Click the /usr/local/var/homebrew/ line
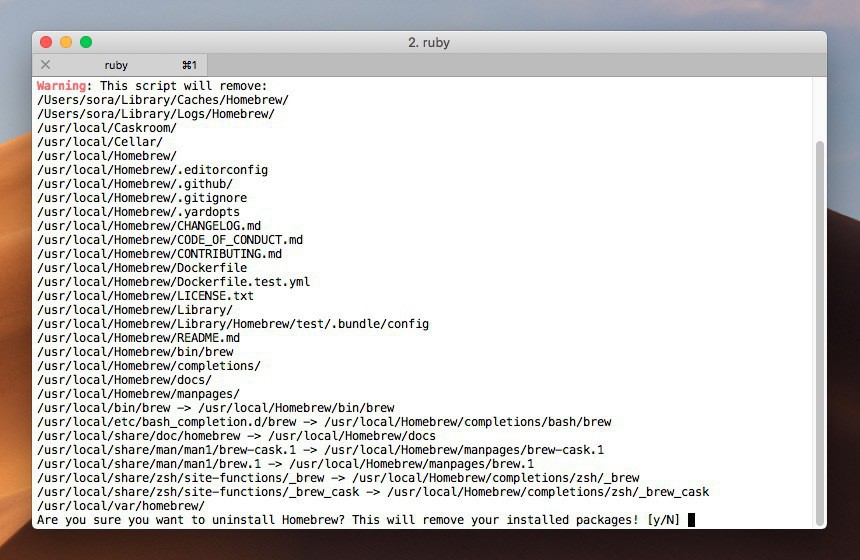Viewport: 860px width, 560px height. 121,506
